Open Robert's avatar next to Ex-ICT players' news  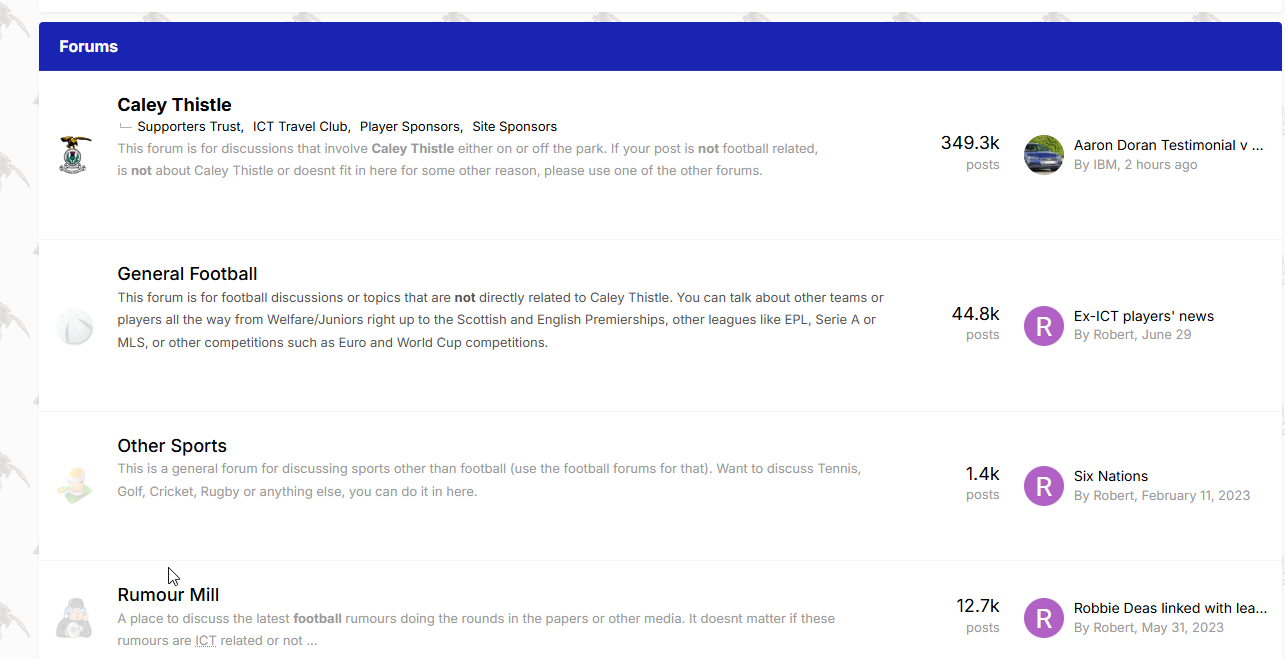1044,326
